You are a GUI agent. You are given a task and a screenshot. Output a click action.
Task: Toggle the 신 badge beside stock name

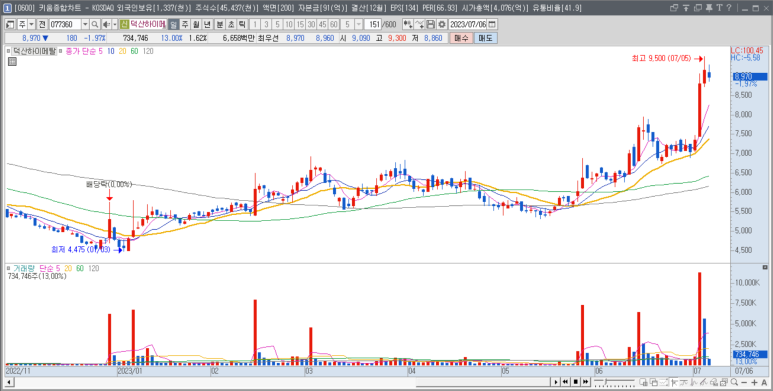coord(124,24)
